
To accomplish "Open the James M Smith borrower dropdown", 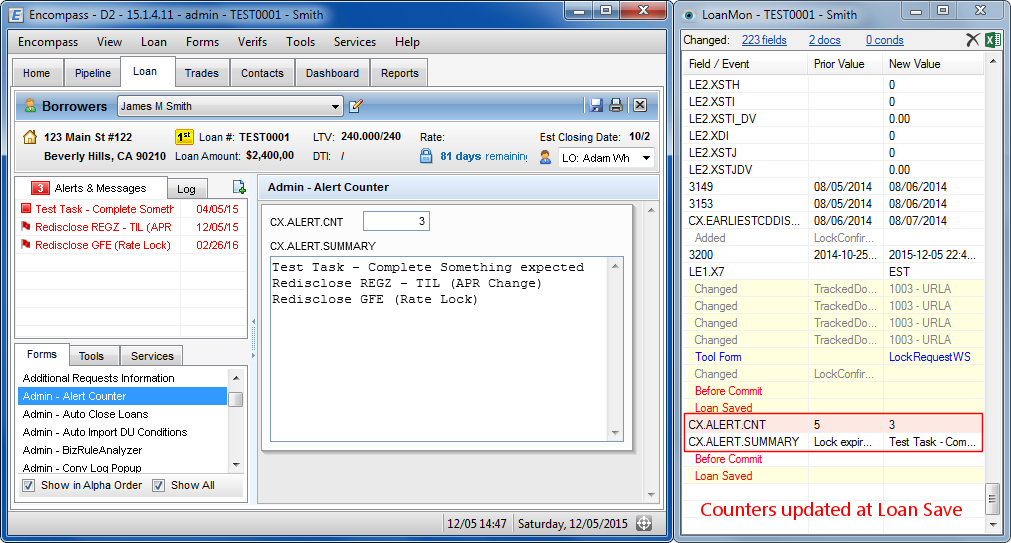I will click(335, 106).
